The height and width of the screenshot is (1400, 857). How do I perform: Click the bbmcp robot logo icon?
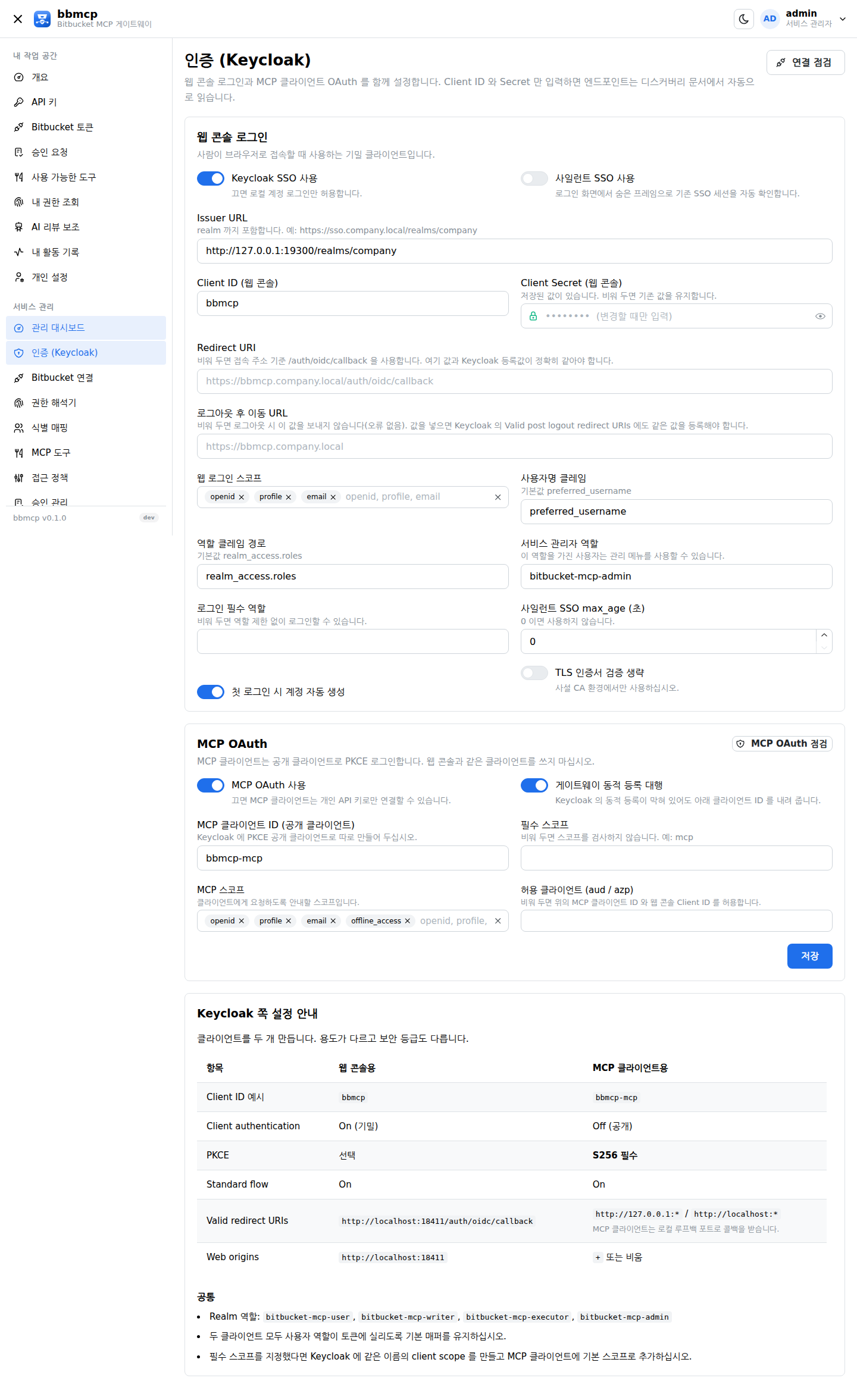(42, 19)
